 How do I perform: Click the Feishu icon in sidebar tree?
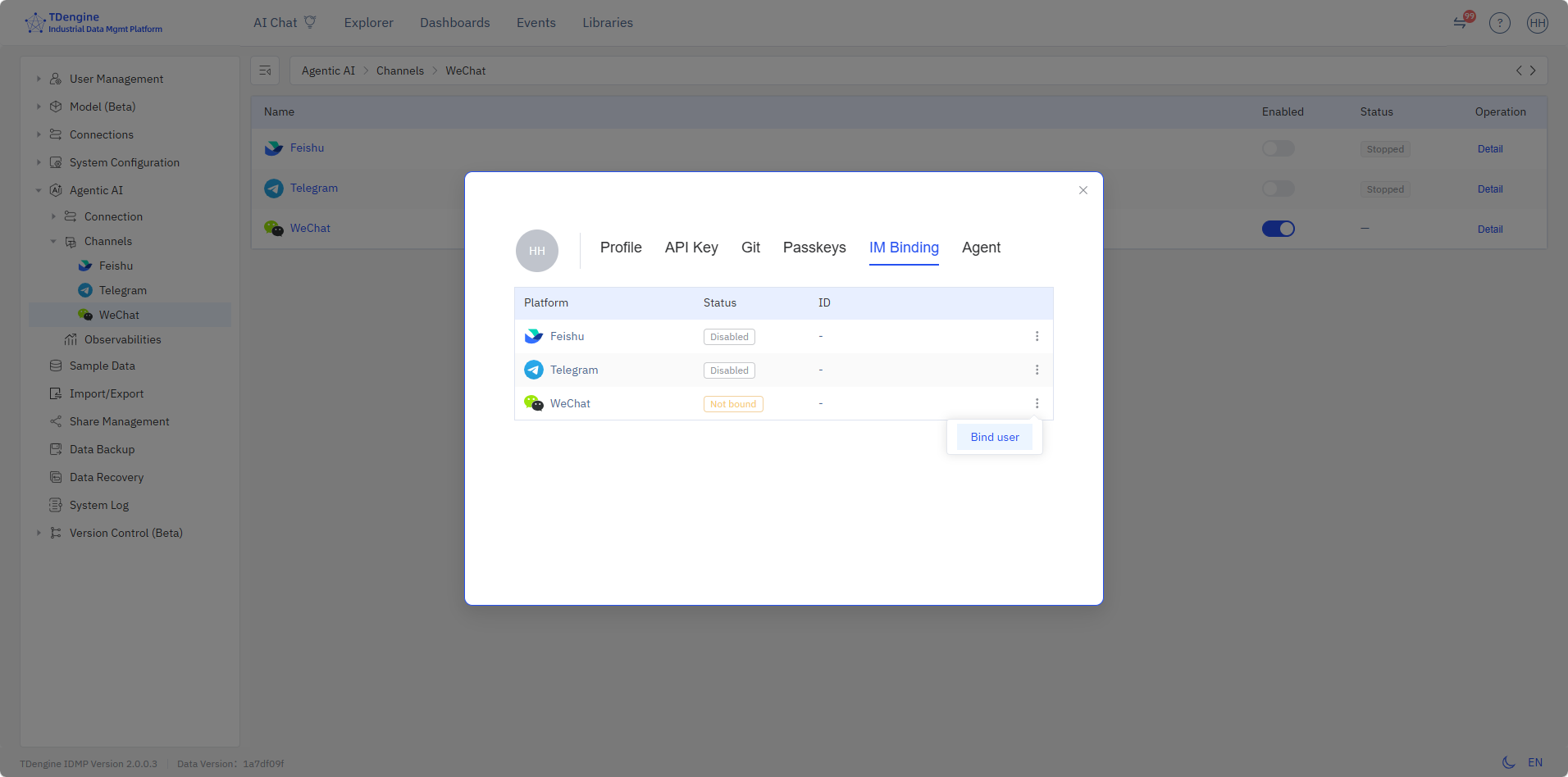85,266
